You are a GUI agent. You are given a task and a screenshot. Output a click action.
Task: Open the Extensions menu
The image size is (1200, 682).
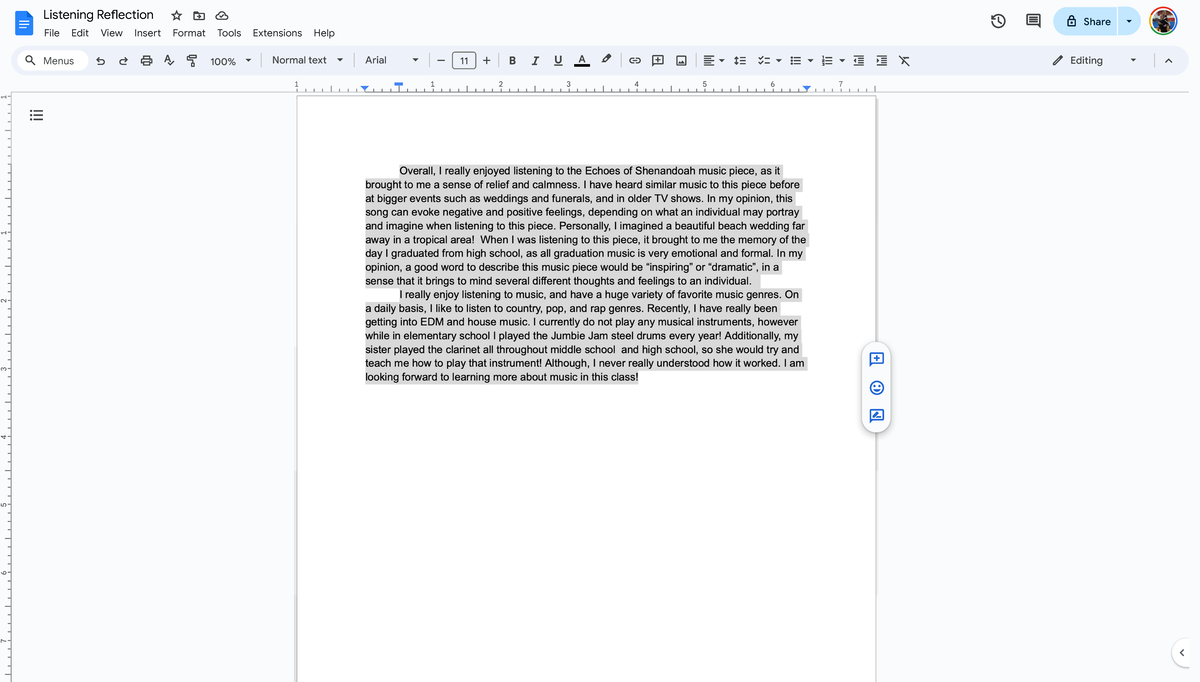coord(276,32)
